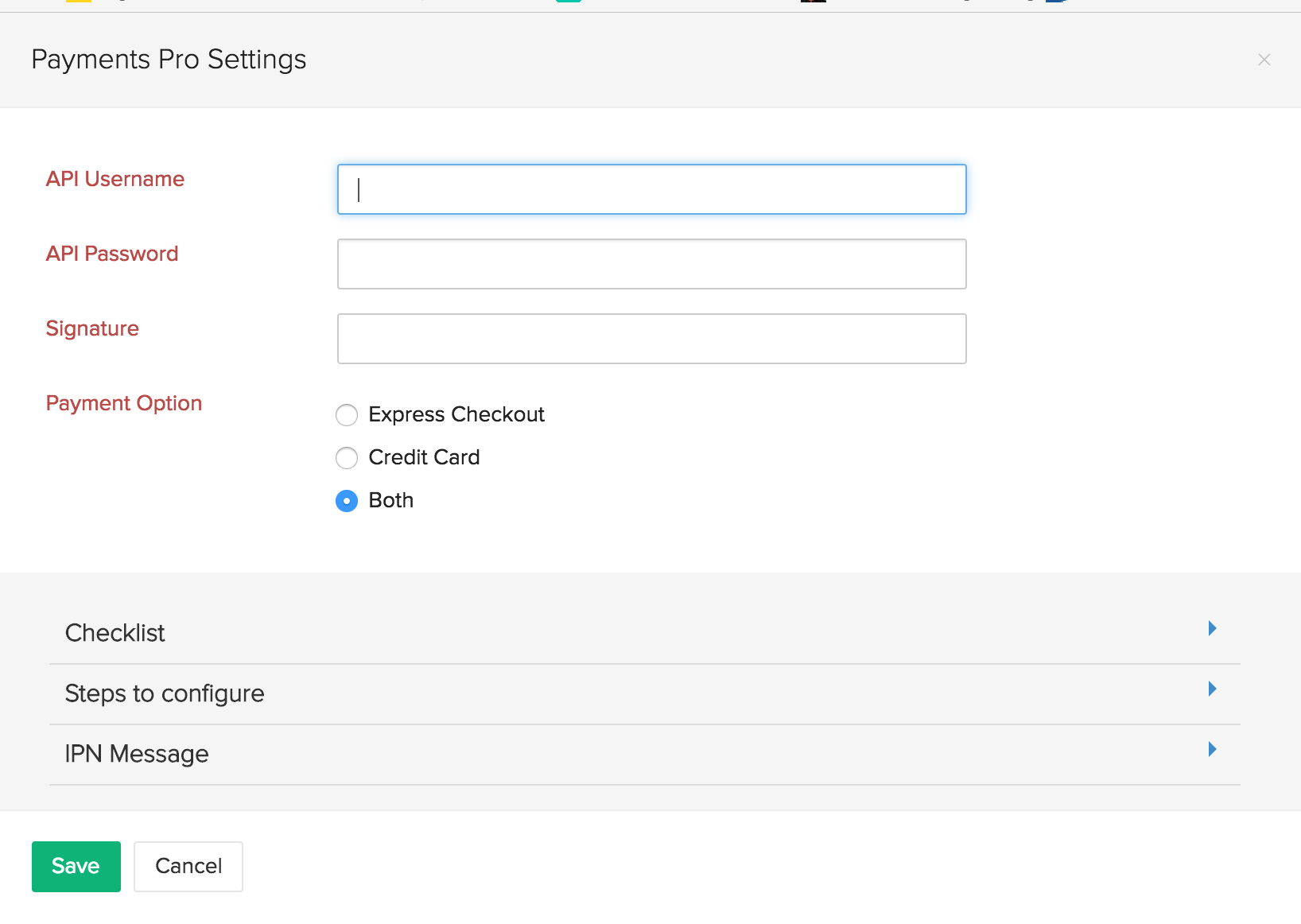The image size is (1301, 924).
Task: Save the Payments Pro settings
Action: pos(76,867)
